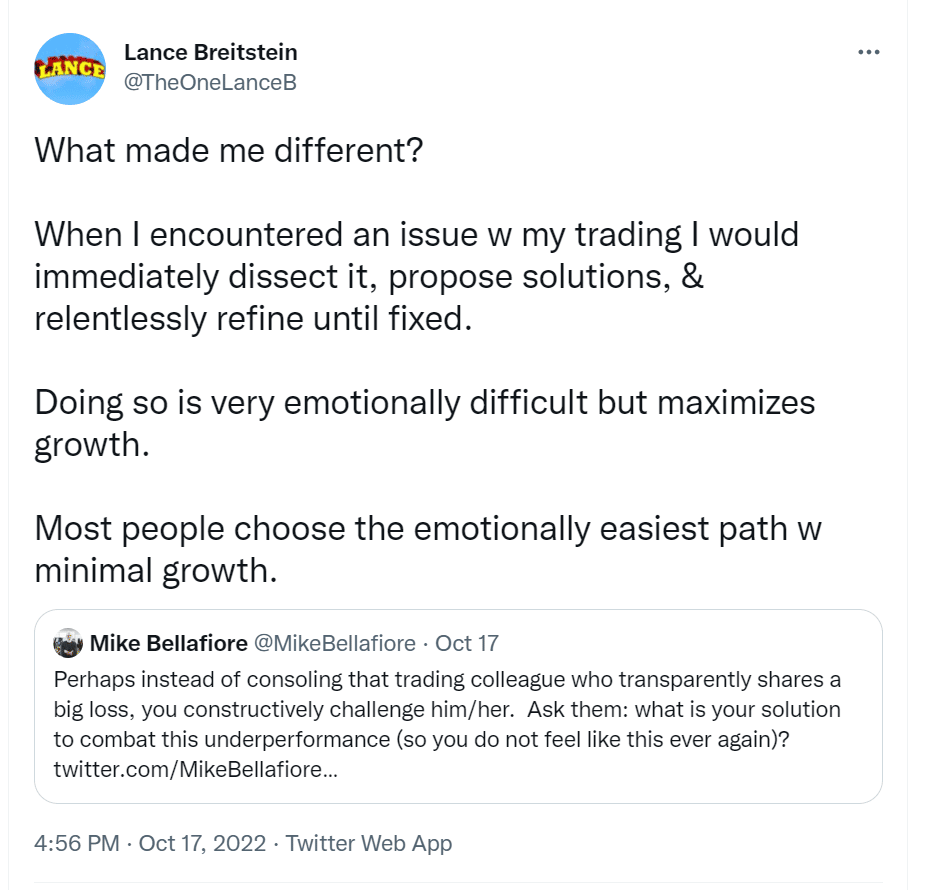Click the ampersand after "propose solutions,"
Image resolution: width=932 pixels, height=890 pixels.
(693, 277)
